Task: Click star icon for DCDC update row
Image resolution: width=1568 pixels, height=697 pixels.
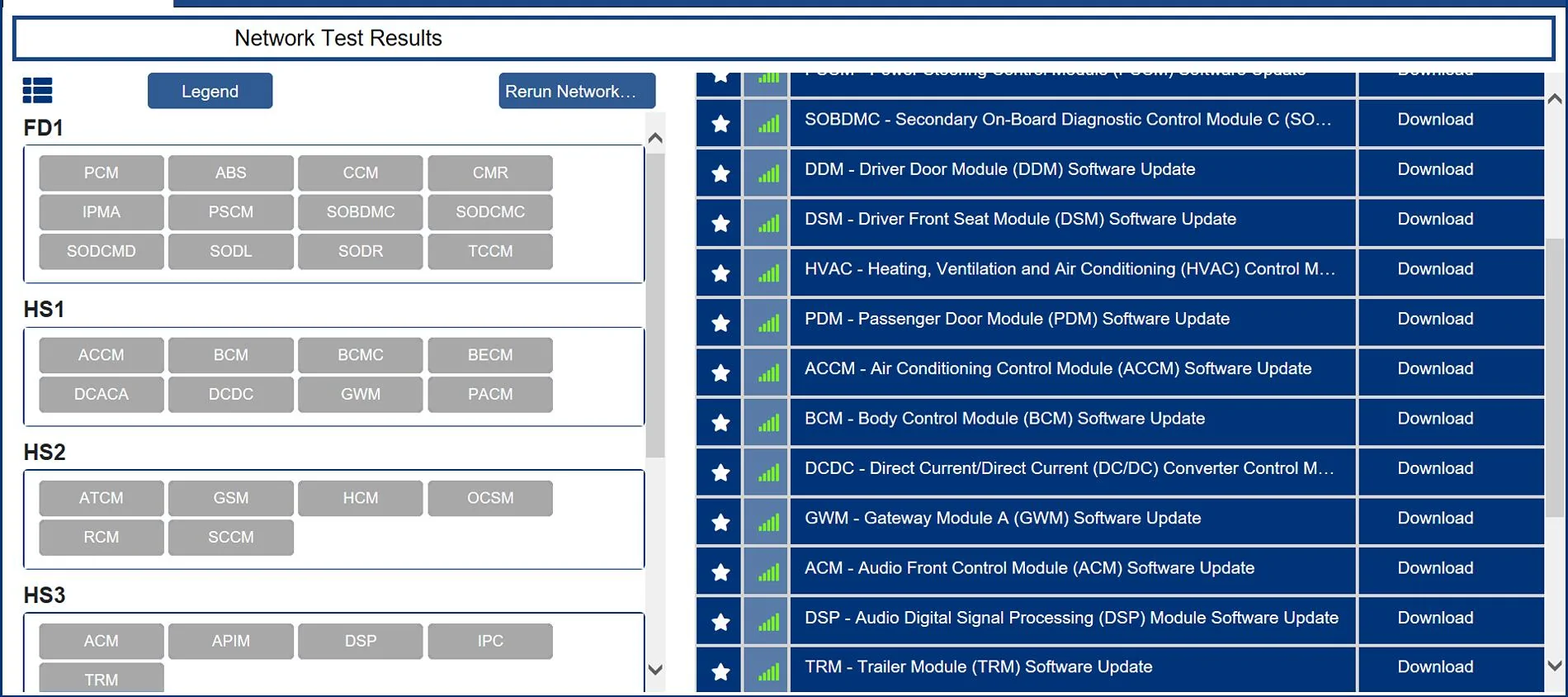Action: (720, 472)
